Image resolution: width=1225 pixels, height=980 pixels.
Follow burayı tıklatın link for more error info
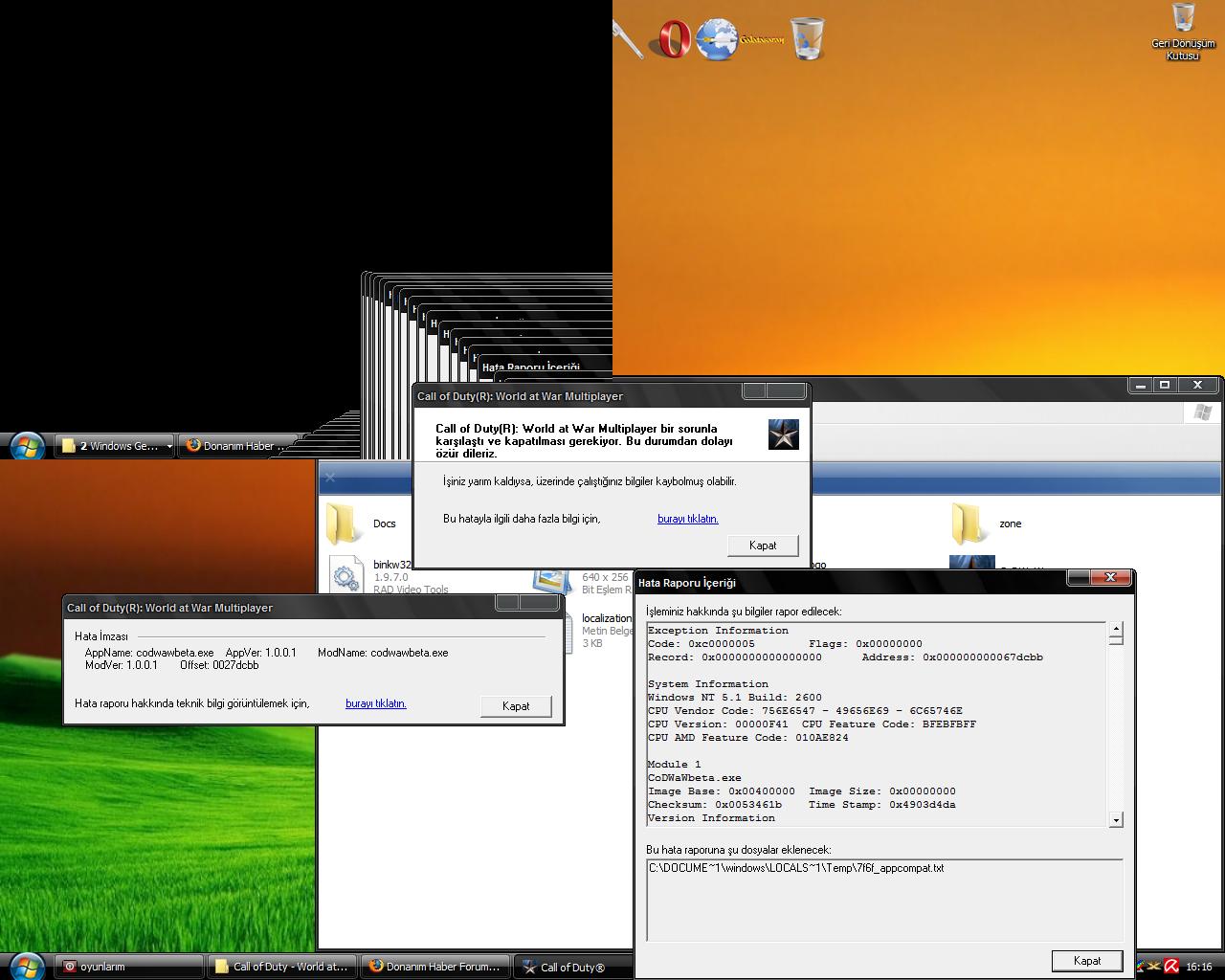click(x=687, y=519)
